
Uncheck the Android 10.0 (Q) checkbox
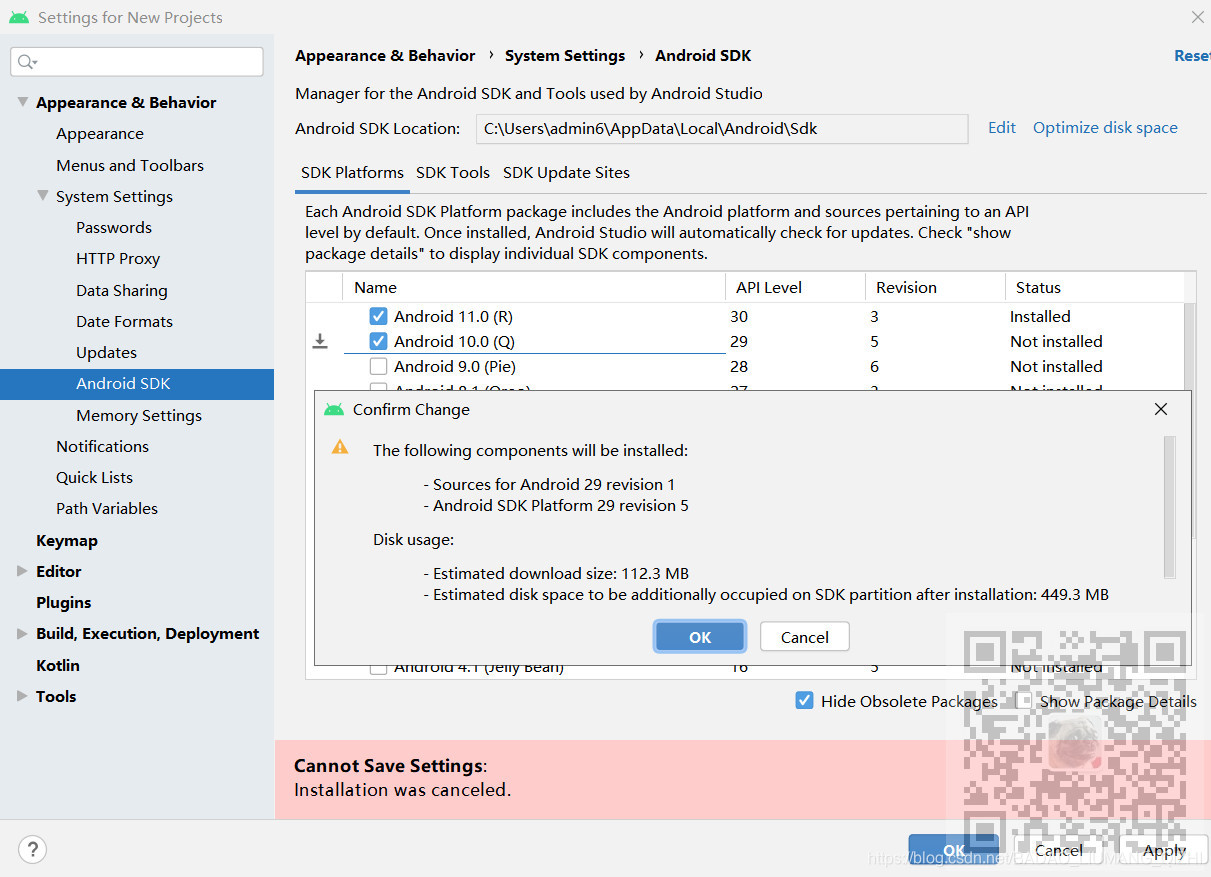pyautogui.click(x=378, y=341)
